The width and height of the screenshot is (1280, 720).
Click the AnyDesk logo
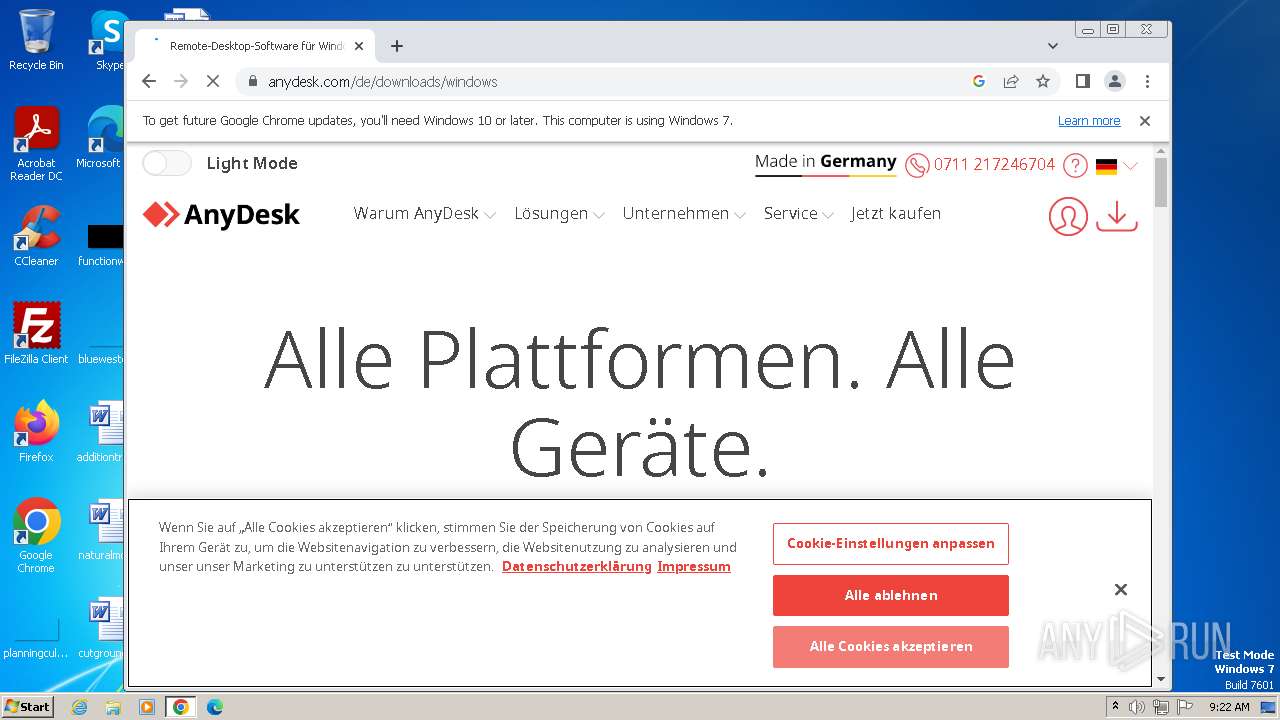coord(221,214)
